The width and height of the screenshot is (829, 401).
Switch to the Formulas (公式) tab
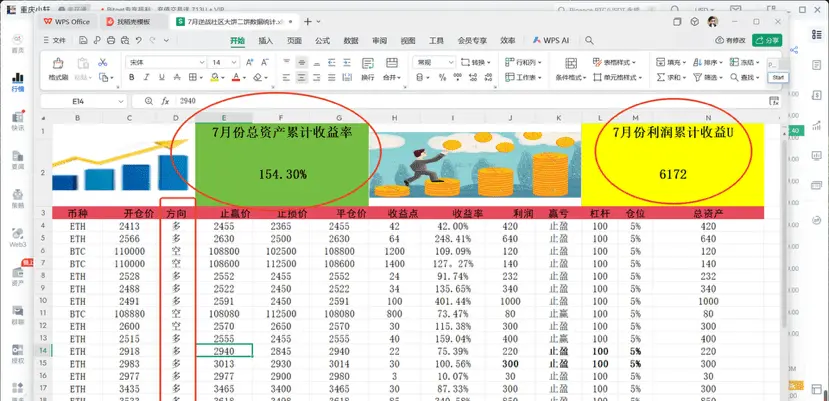tap(323, 41)
